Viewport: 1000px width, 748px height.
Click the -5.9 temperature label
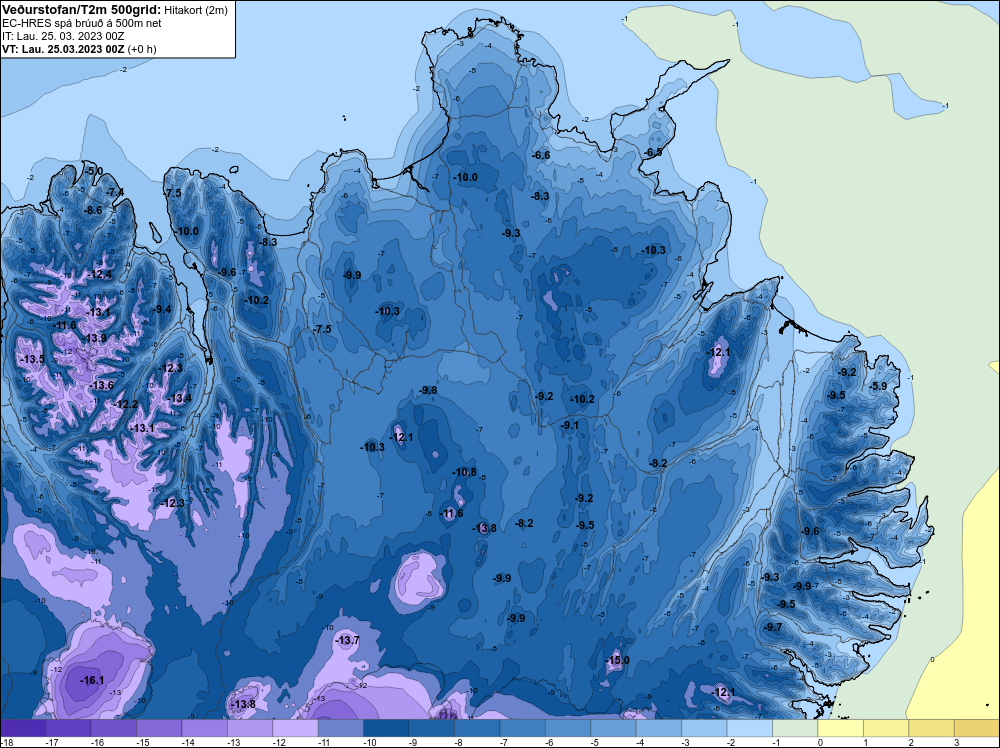pyautogui.click(x=878, y=386)
